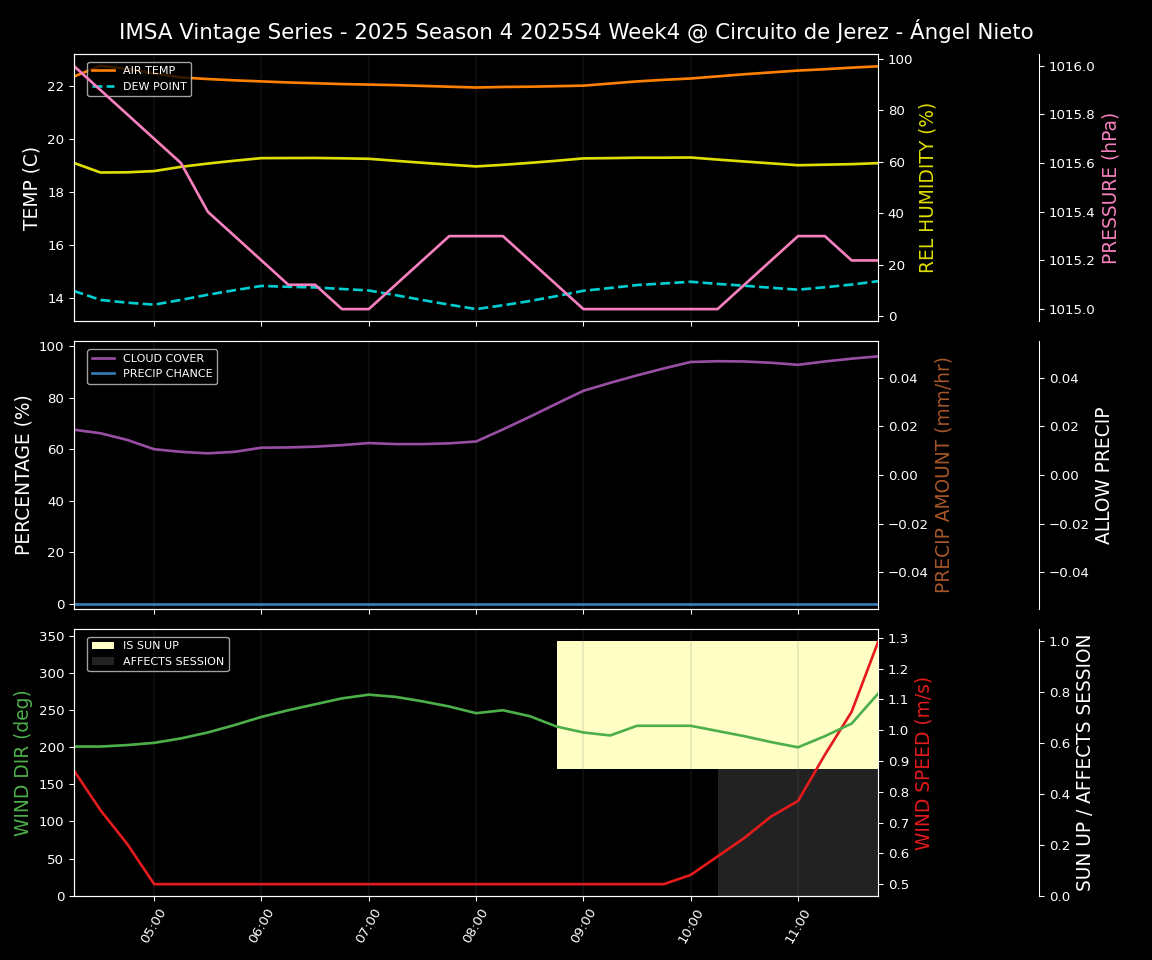Click the PERCENTAGE (%) axis label
This screenshot has height=960, width=1152.
[x=24, y=475]
